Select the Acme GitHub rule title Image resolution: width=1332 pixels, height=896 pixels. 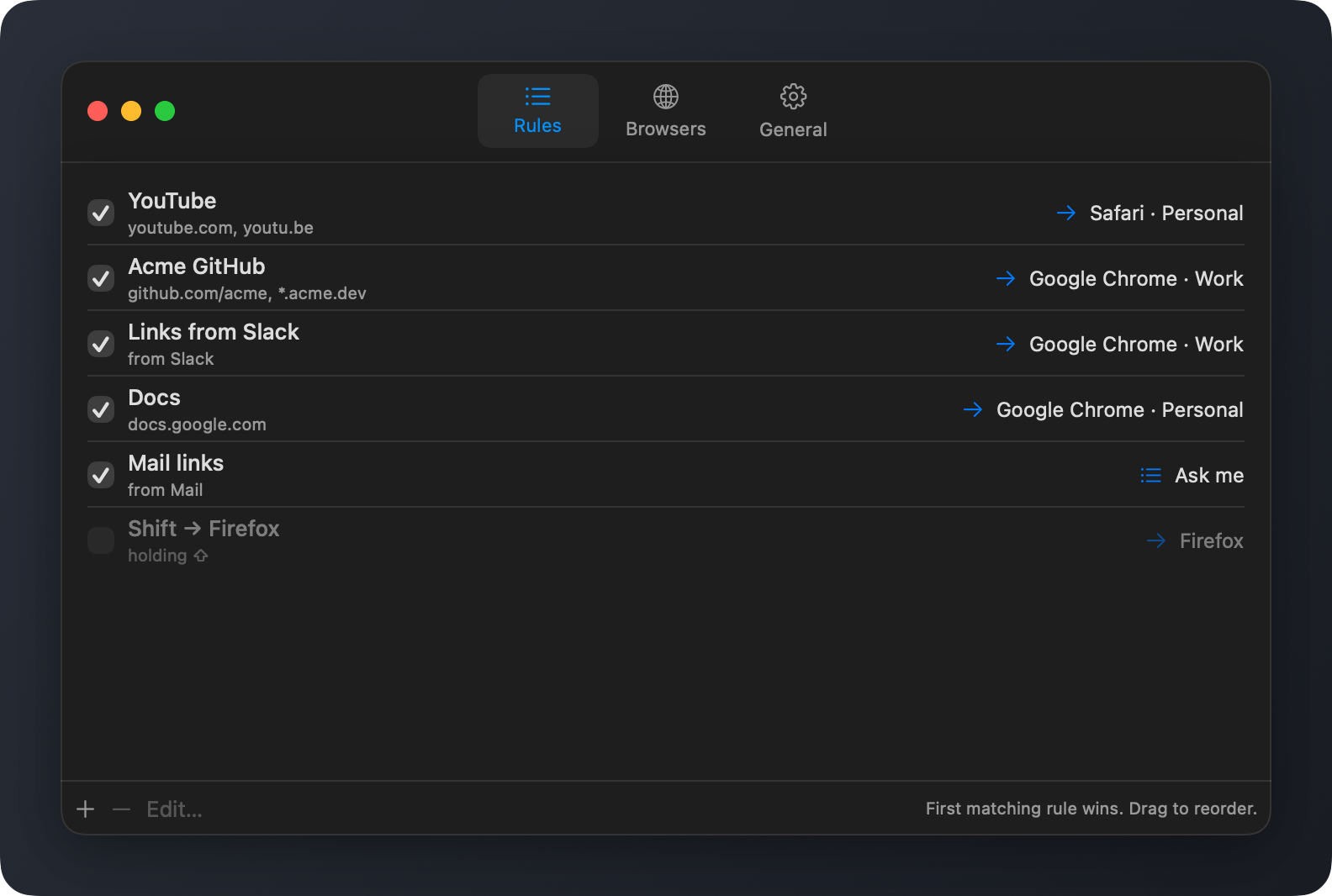tap(197, 266)
